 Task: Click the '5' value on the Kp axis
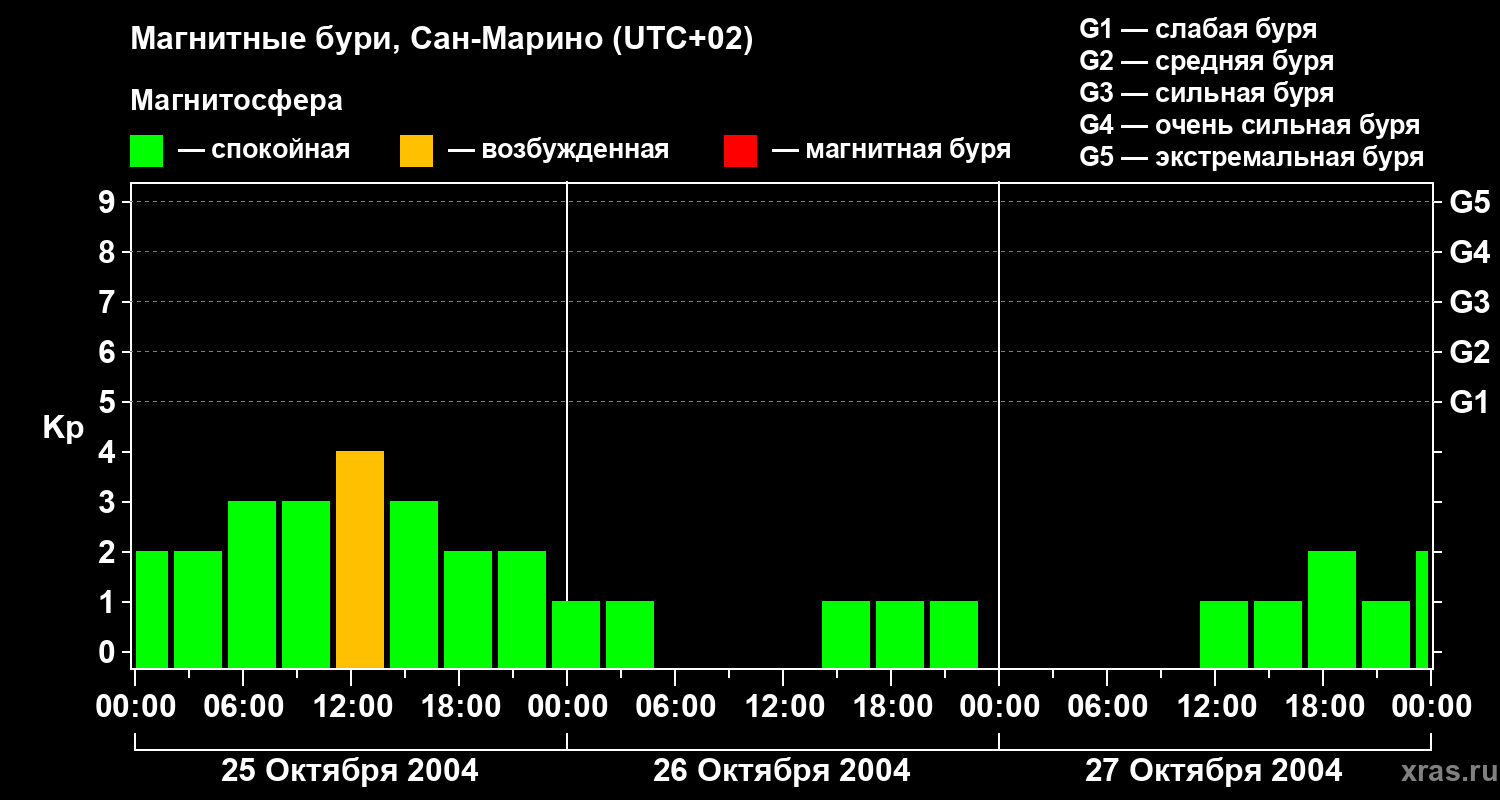tap(109, 402)
